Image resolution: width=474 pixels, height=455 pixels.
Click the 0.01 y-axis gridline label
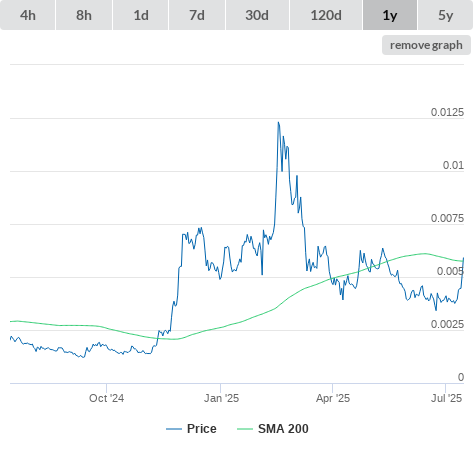click(453, 165)
